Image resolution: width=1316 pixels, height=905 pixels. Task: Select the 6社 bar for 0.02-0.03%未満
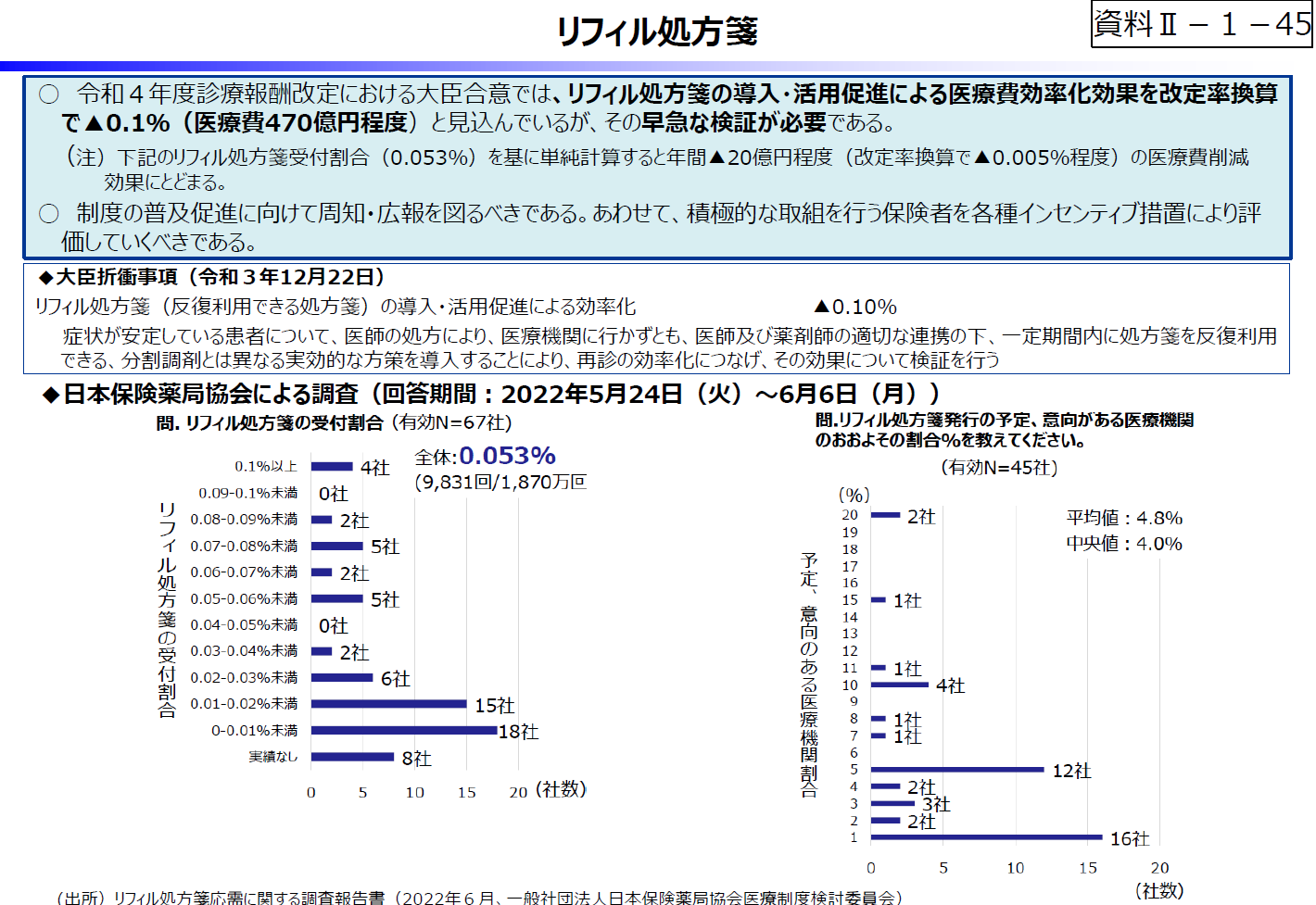(343, 678)
